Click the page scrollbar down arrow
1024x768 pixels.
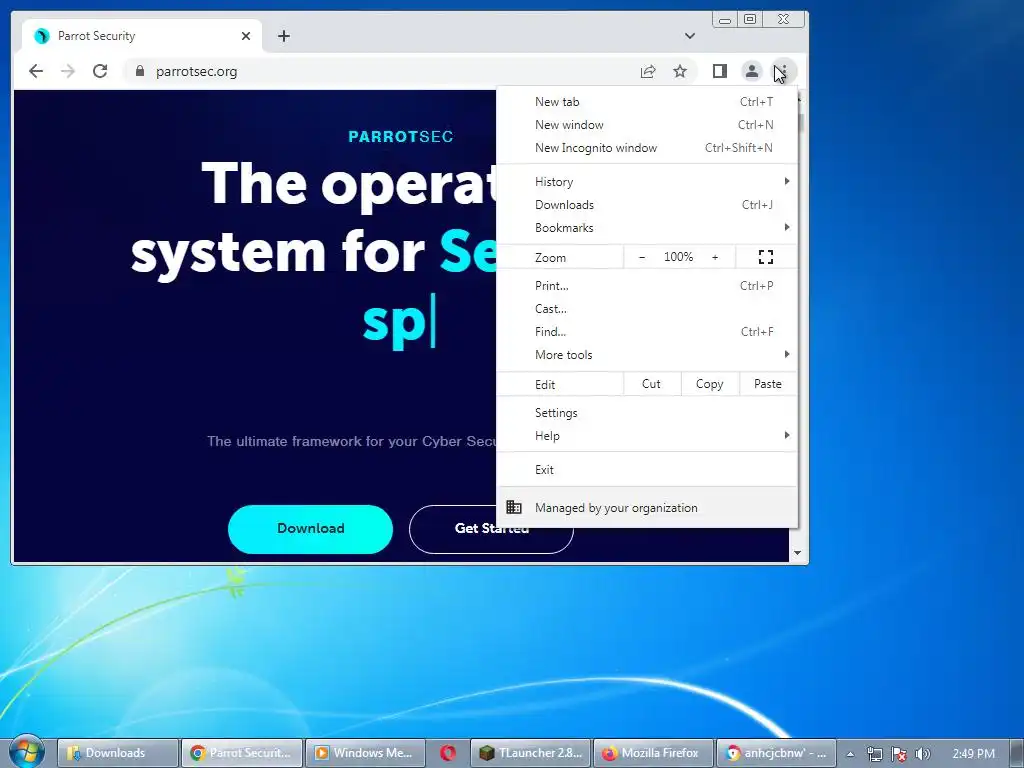click(797, 553)
